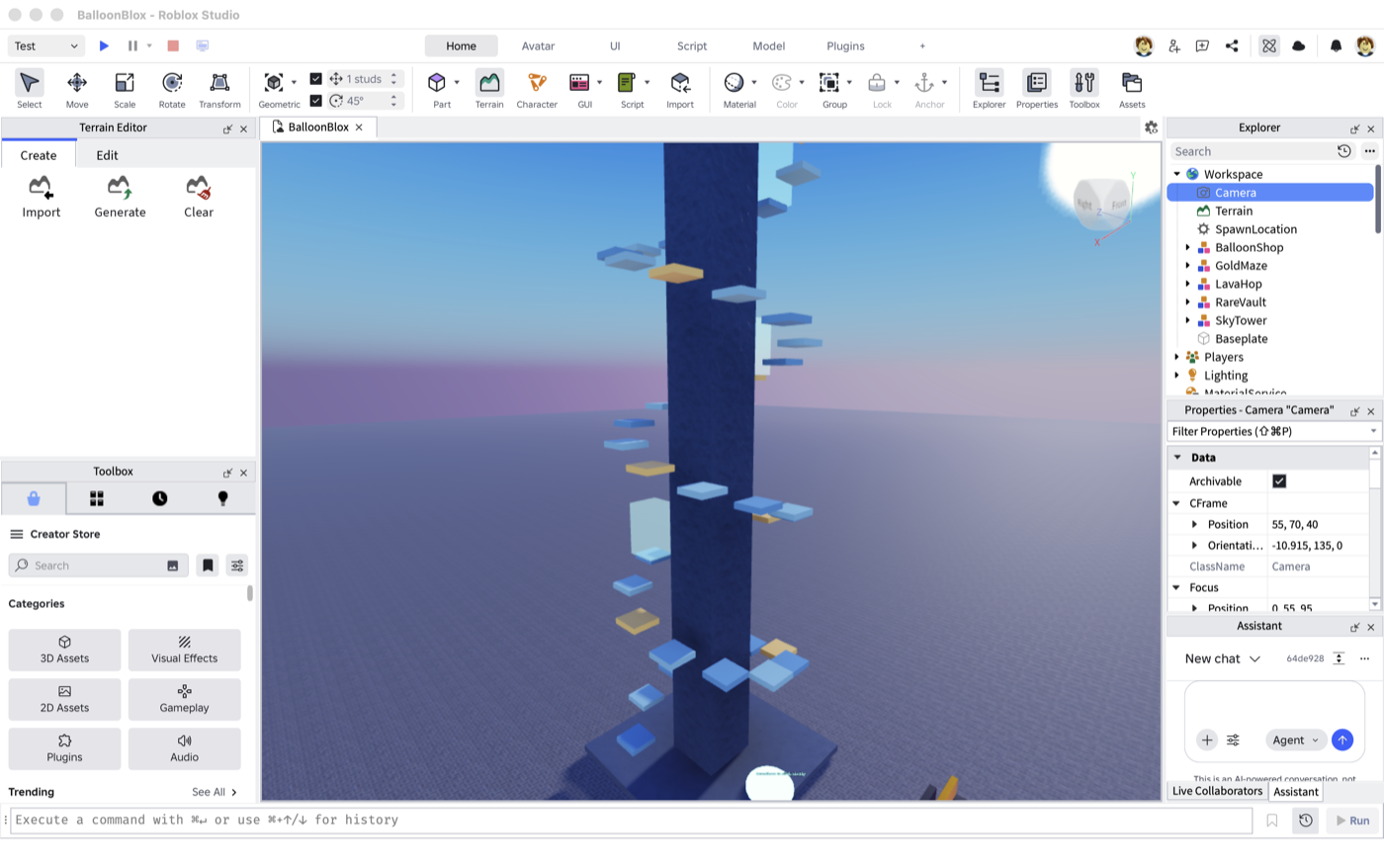This screenshot has height=868, width=1384.
Task: Browse the Visual Effects category
Action: click(x=184, y=650)
